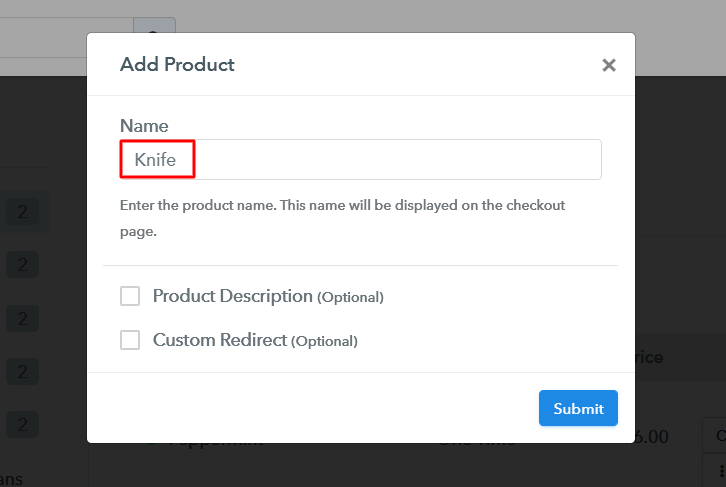Click the 'Custom Redirect (Optional)' label

[x=255, y=340]
